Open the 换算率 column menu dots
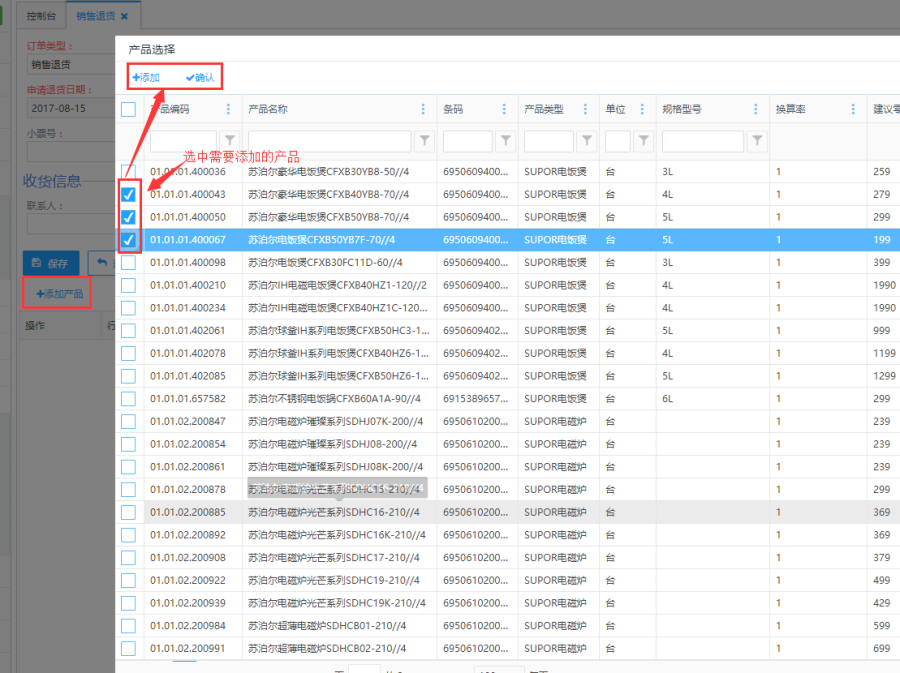 tap(853, 110)
